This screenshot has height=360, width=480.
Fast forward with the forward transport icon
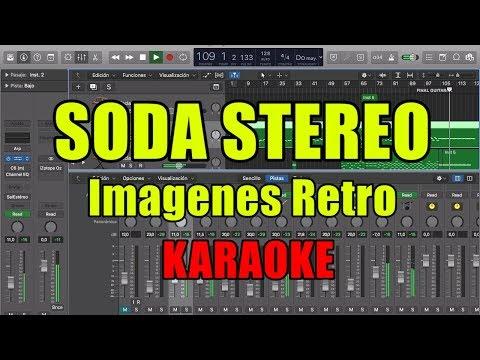[129, 57]
